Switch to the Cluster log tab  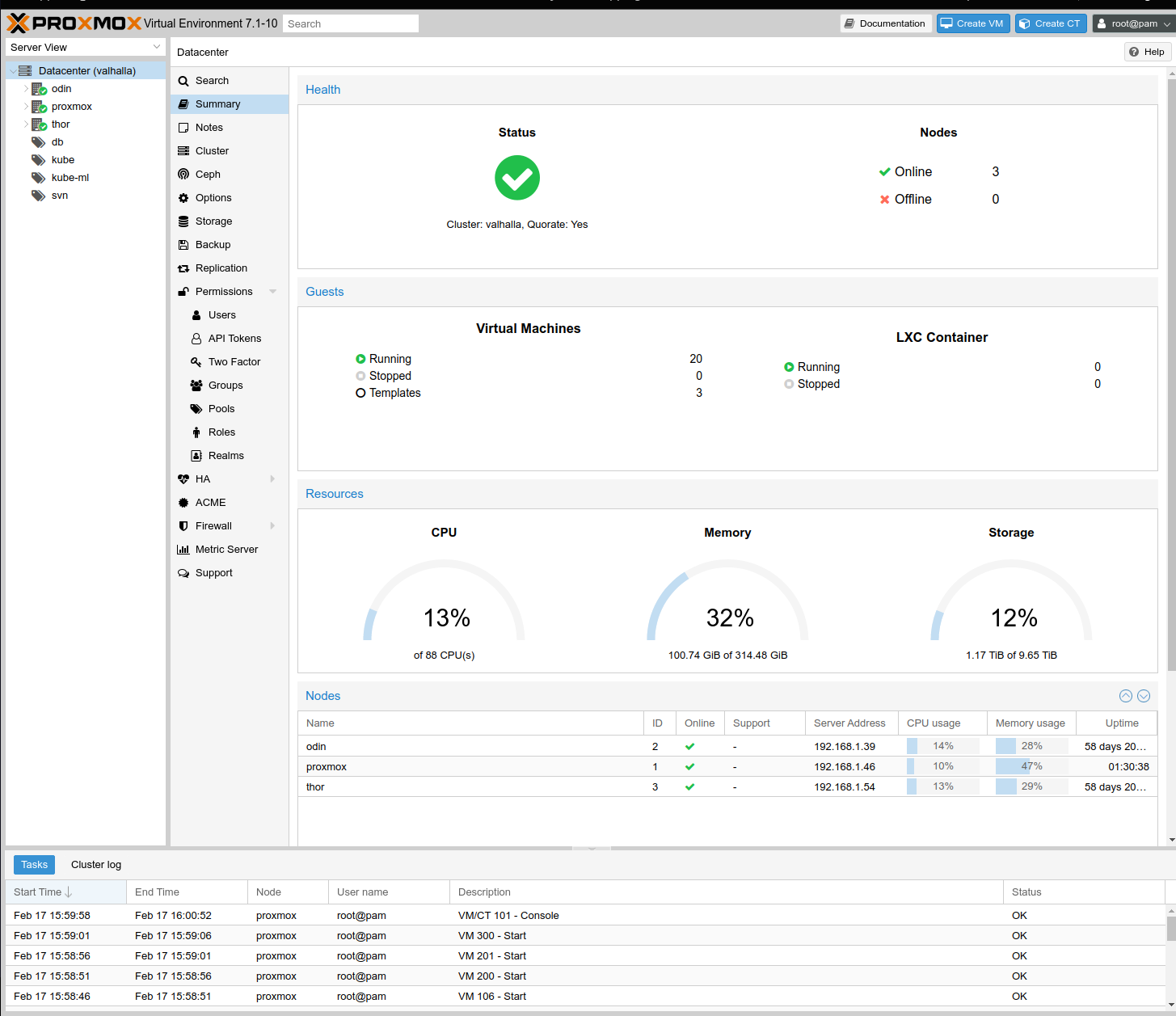point(96,865)
